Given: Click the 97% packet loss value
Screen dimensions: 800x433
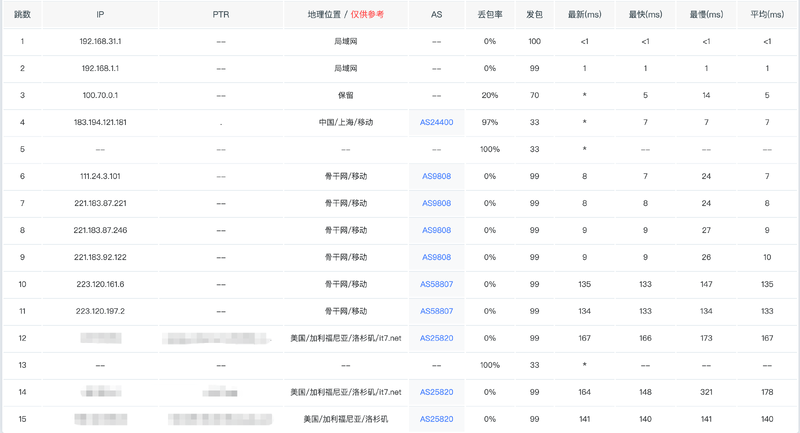Looking at the screenshot, I should pos(490,122).
